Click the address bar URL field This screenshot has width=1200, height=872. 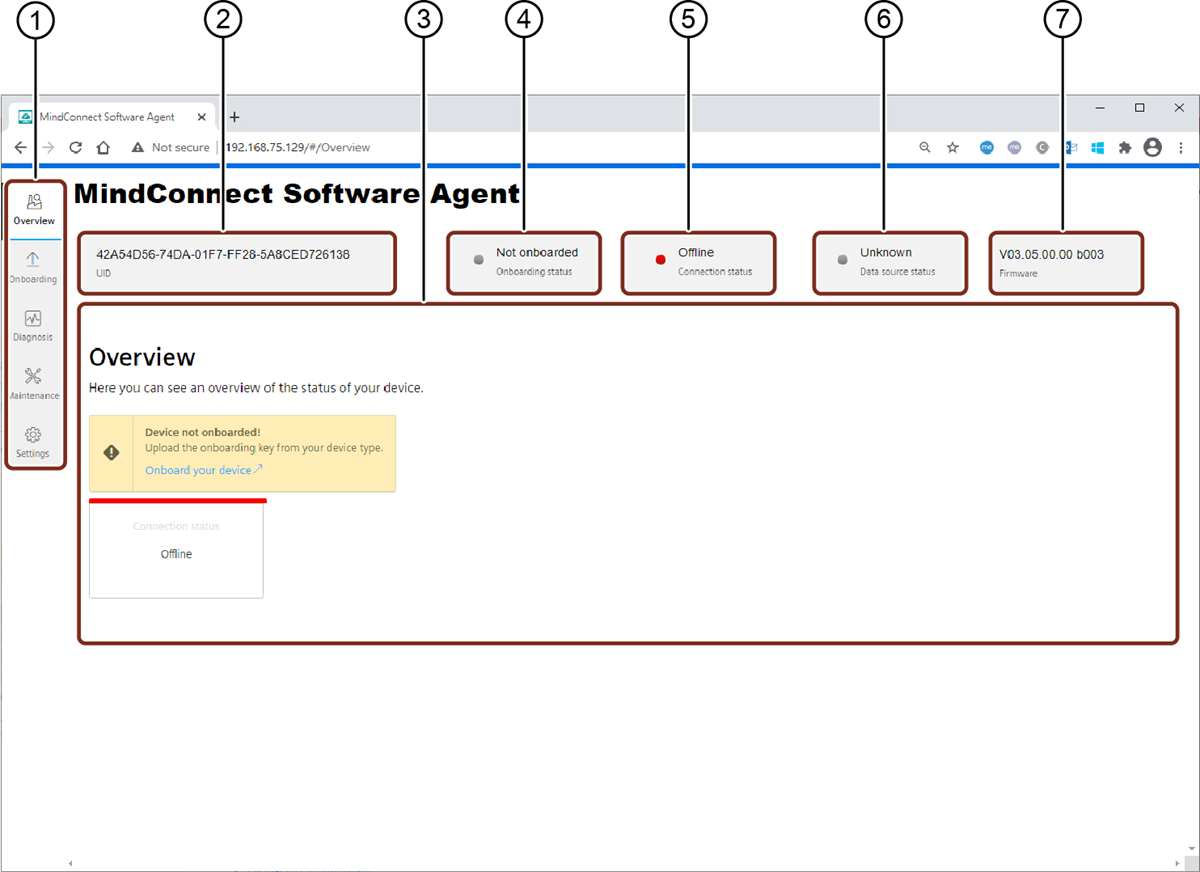pos(297,147)
